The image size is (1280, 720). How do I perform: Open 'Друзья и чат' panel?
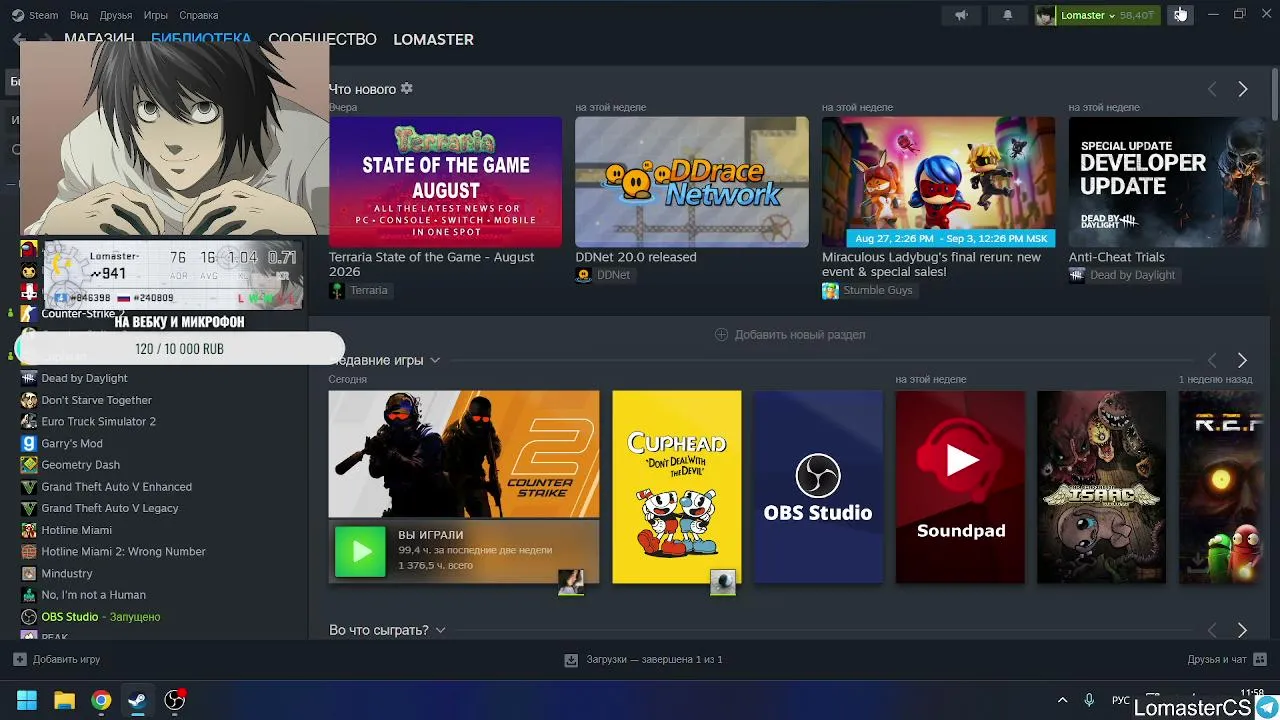(x=1217, y=660)
